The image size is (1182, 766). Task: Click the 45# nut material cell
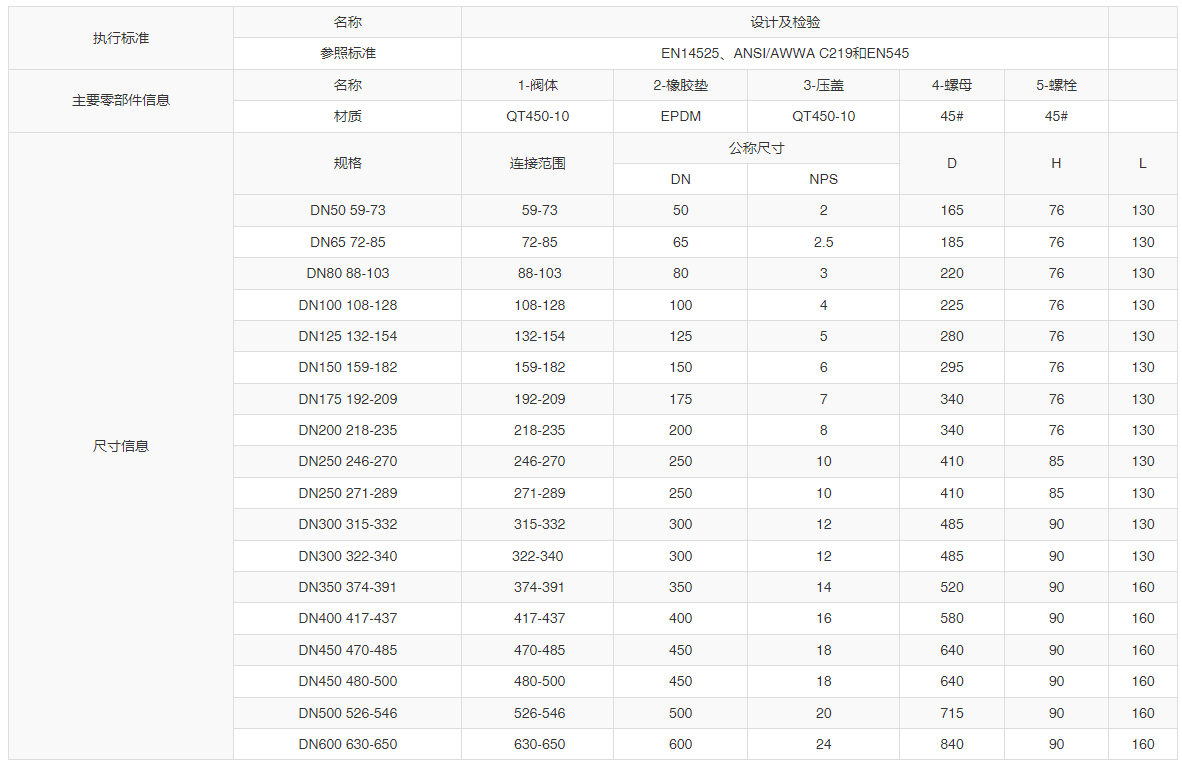coord(952,116)
